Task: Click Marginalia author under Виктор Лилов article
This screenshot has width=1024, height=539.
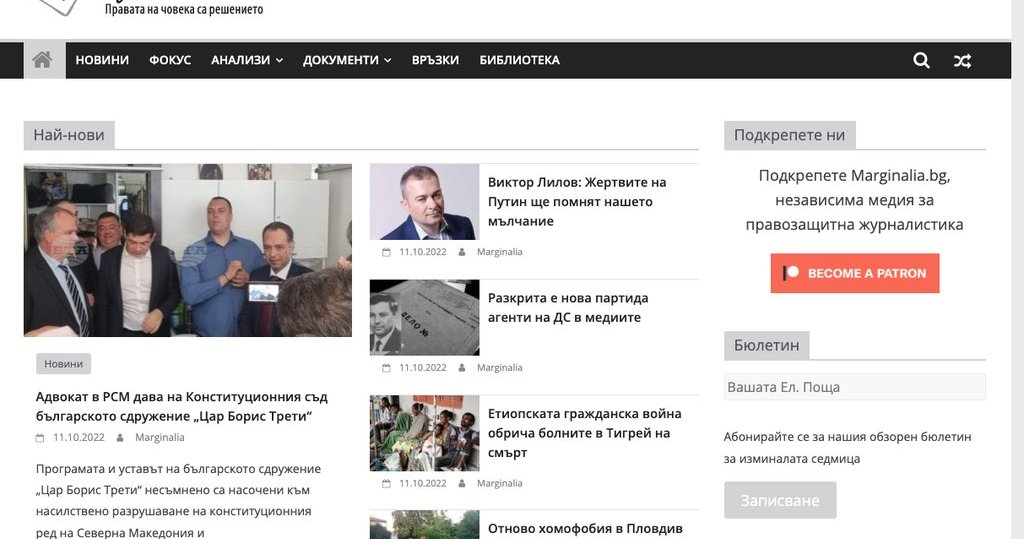Action: tap(500, 252)
